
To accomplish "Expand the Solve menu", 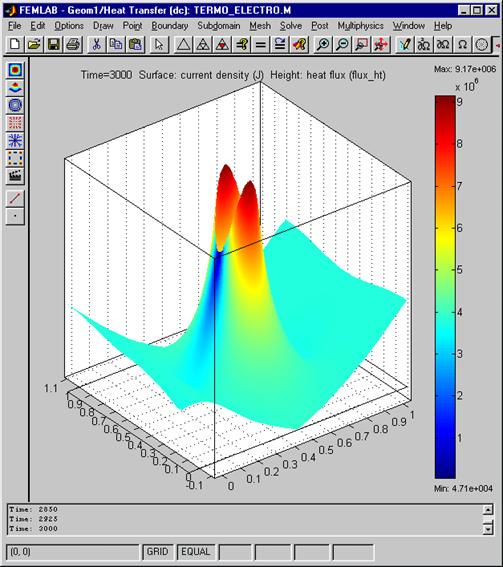I will click(x=291, y=26).
